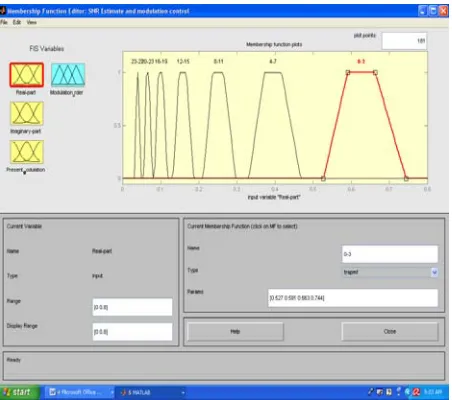
Task: Click top-left handle of red trapezoid
Action: pos(348,72)
